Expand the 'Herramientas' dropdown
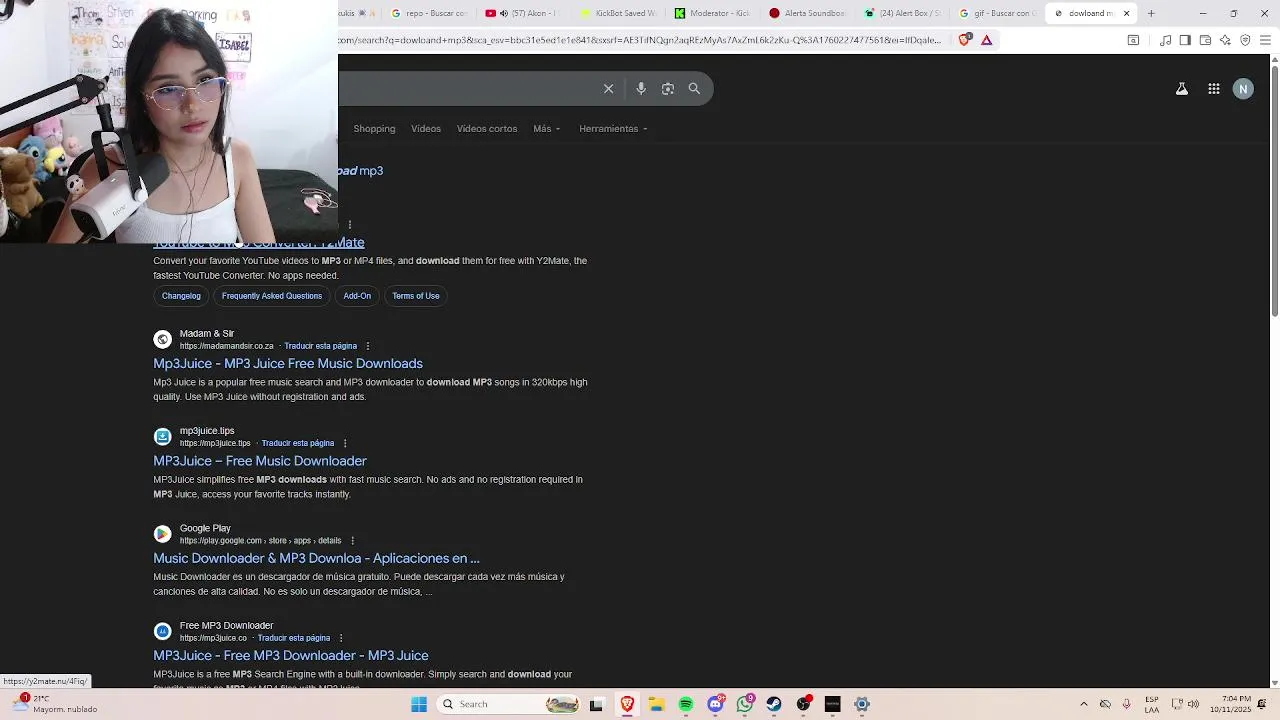The width and height of the screenshot is (1280, 720). point(613,129)
